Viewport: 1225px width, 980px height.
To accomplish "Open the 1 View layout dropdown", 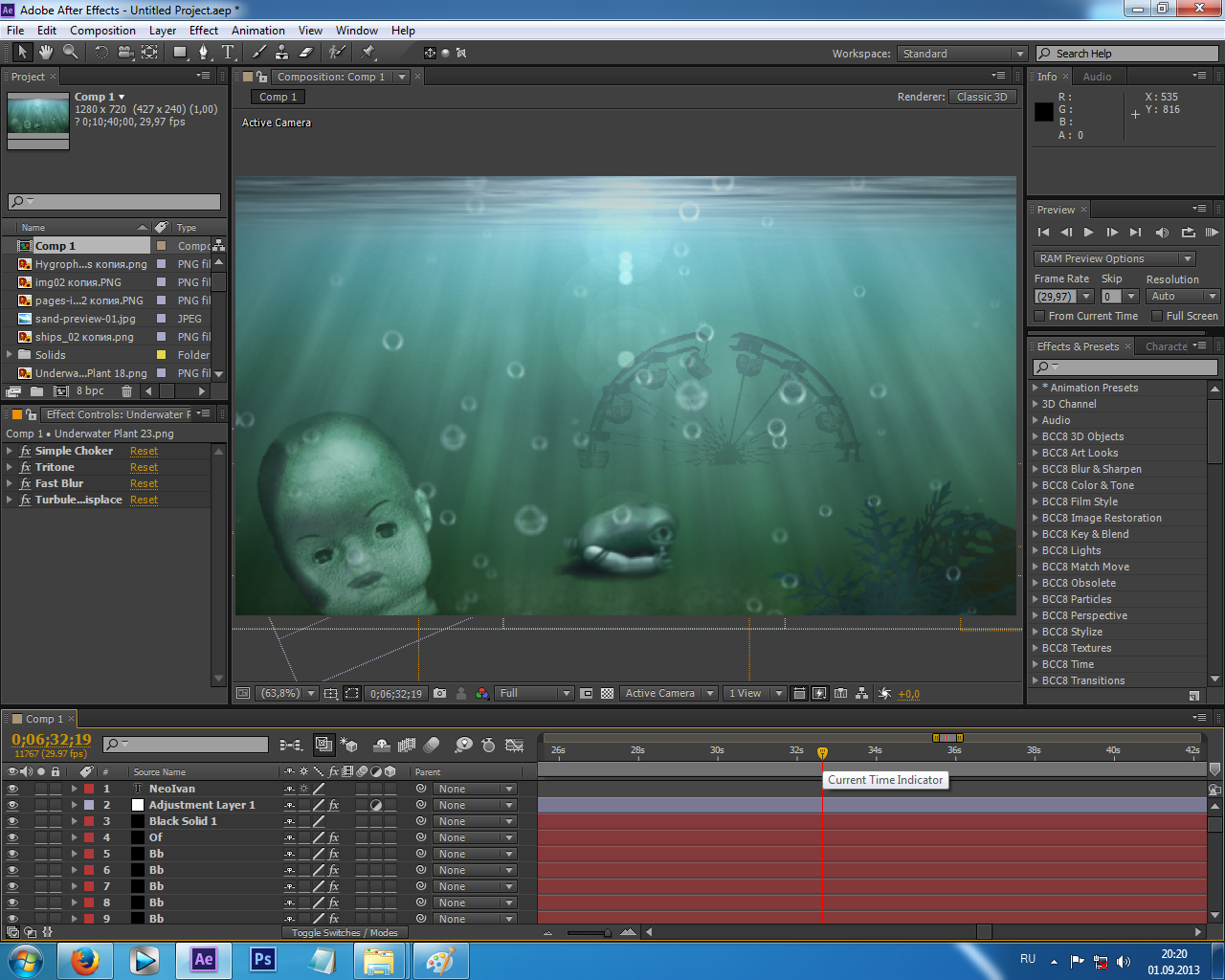I will pyautogui.click(x=754, y=693).
